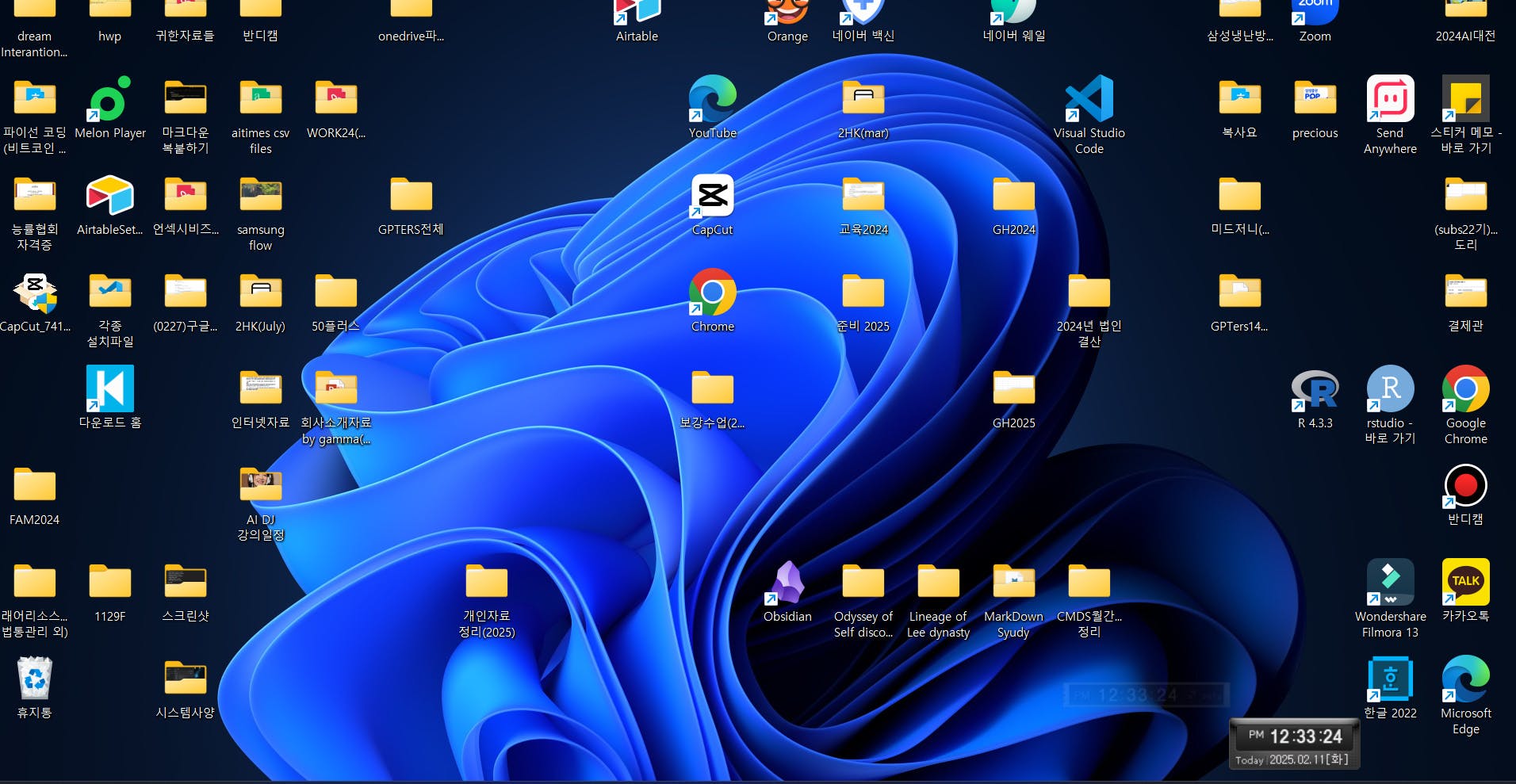This screenshot has width=1516, height=784.
Task: Open the Lineage of Lee dynasty folder
Action: point(938,583)
